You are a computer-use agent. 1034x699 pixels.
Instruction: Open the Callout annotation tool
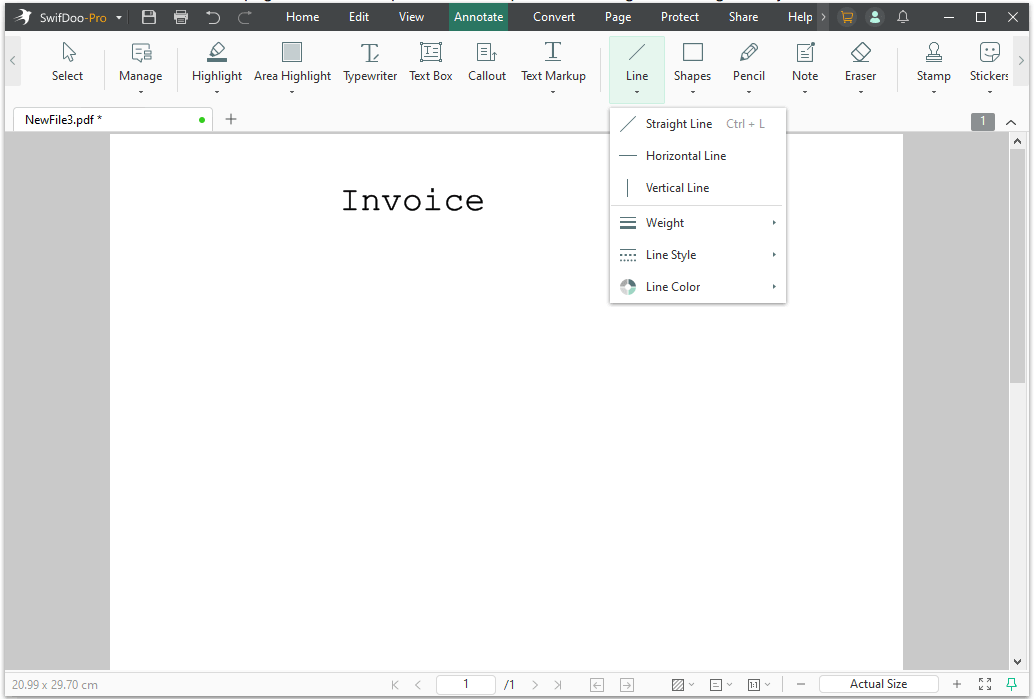487,63
